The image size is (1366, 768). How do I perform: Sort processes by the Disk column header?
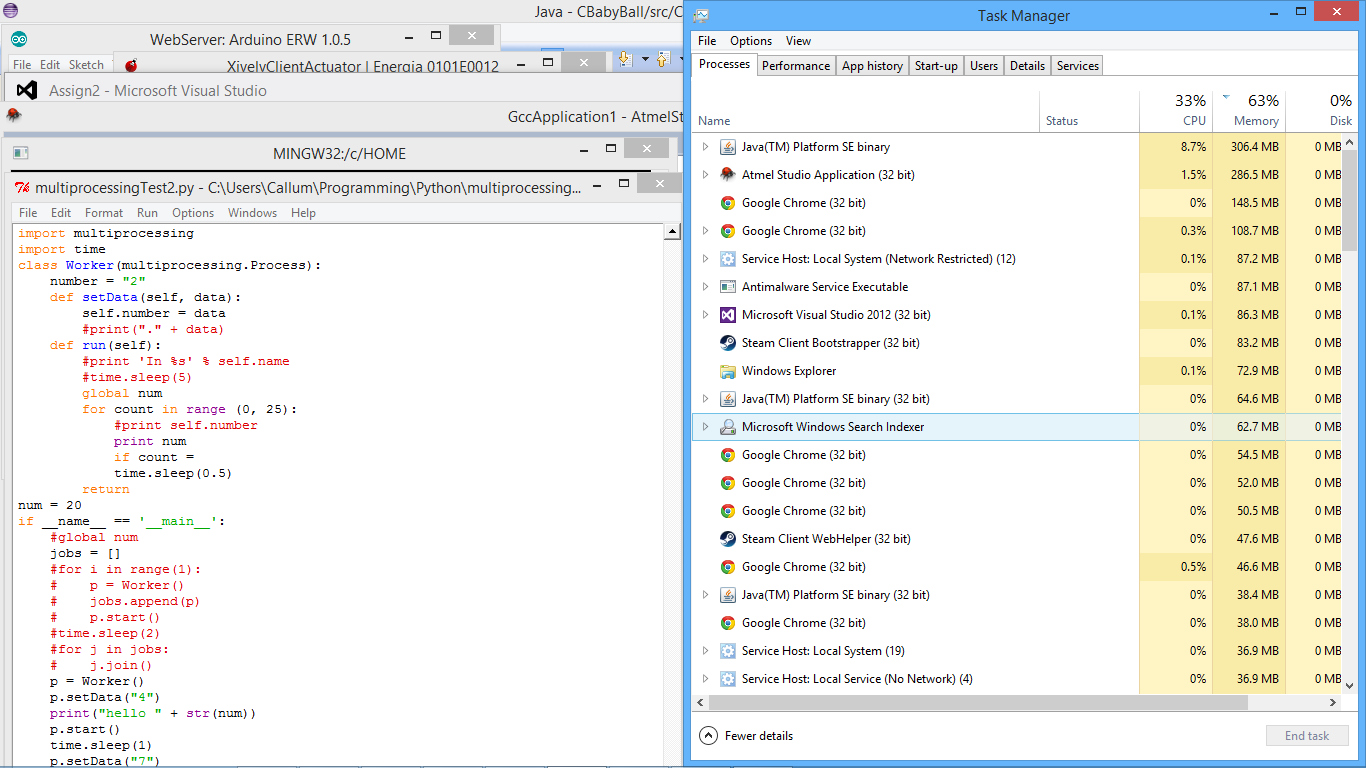(1322, 112)
